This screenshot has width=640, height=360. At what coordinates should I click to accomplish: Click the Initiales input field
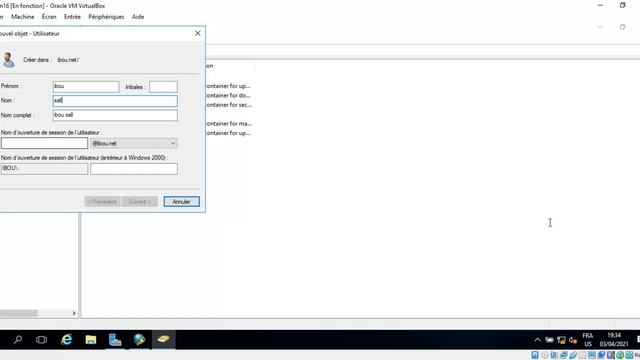pos(163,87)
